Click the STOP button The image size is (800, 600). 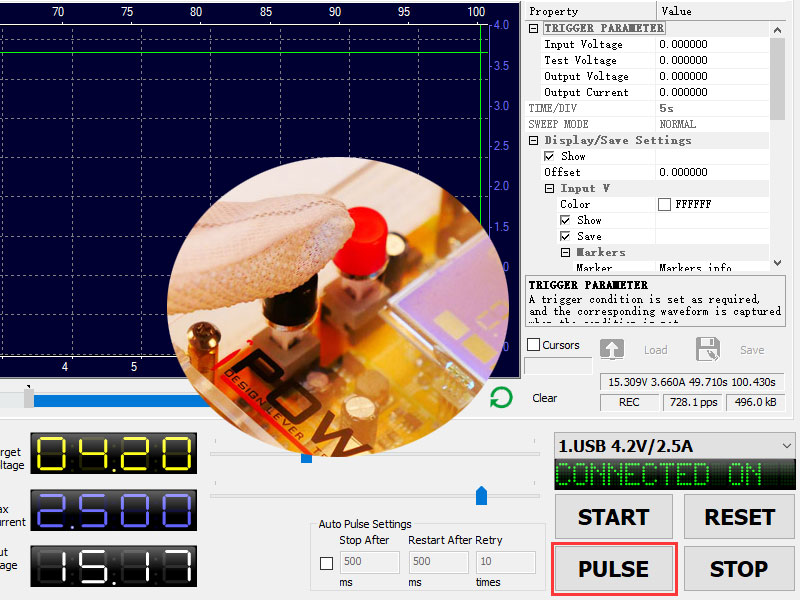(738, 569)
